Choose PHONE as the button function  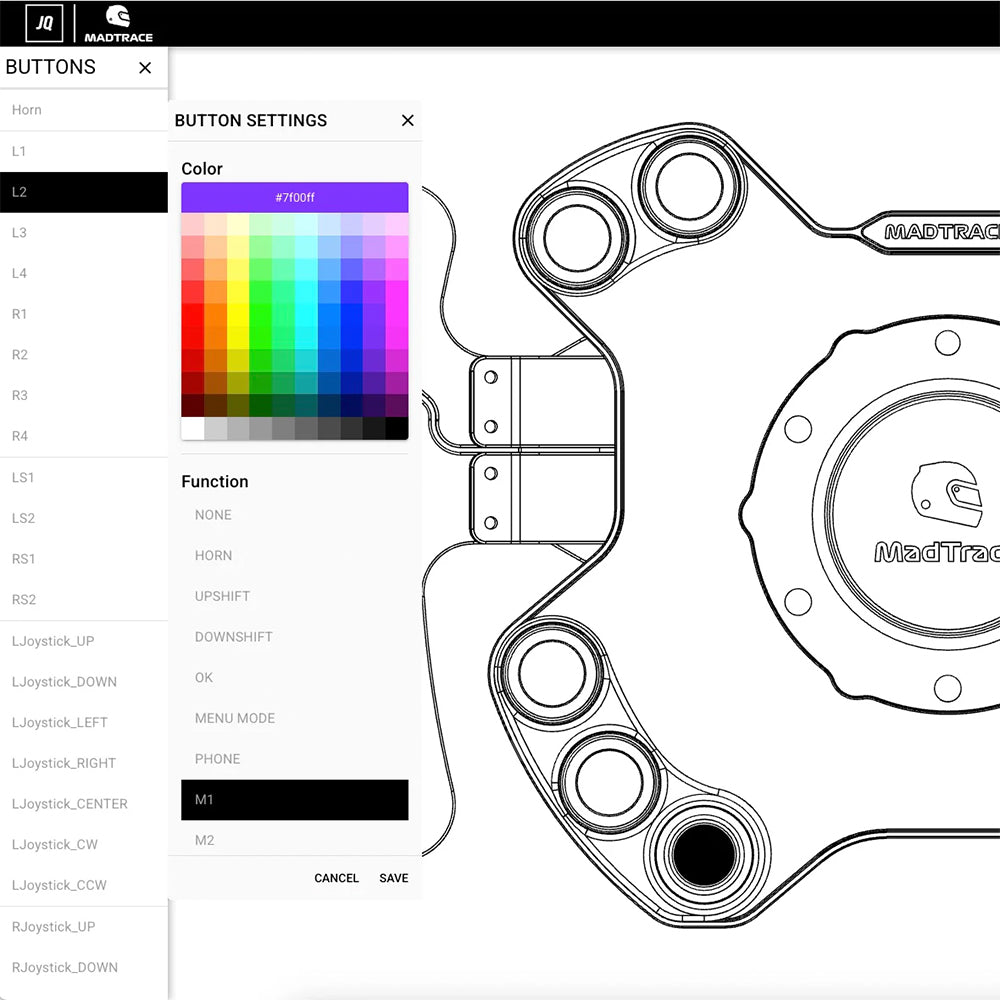click(x=217, y=759)
